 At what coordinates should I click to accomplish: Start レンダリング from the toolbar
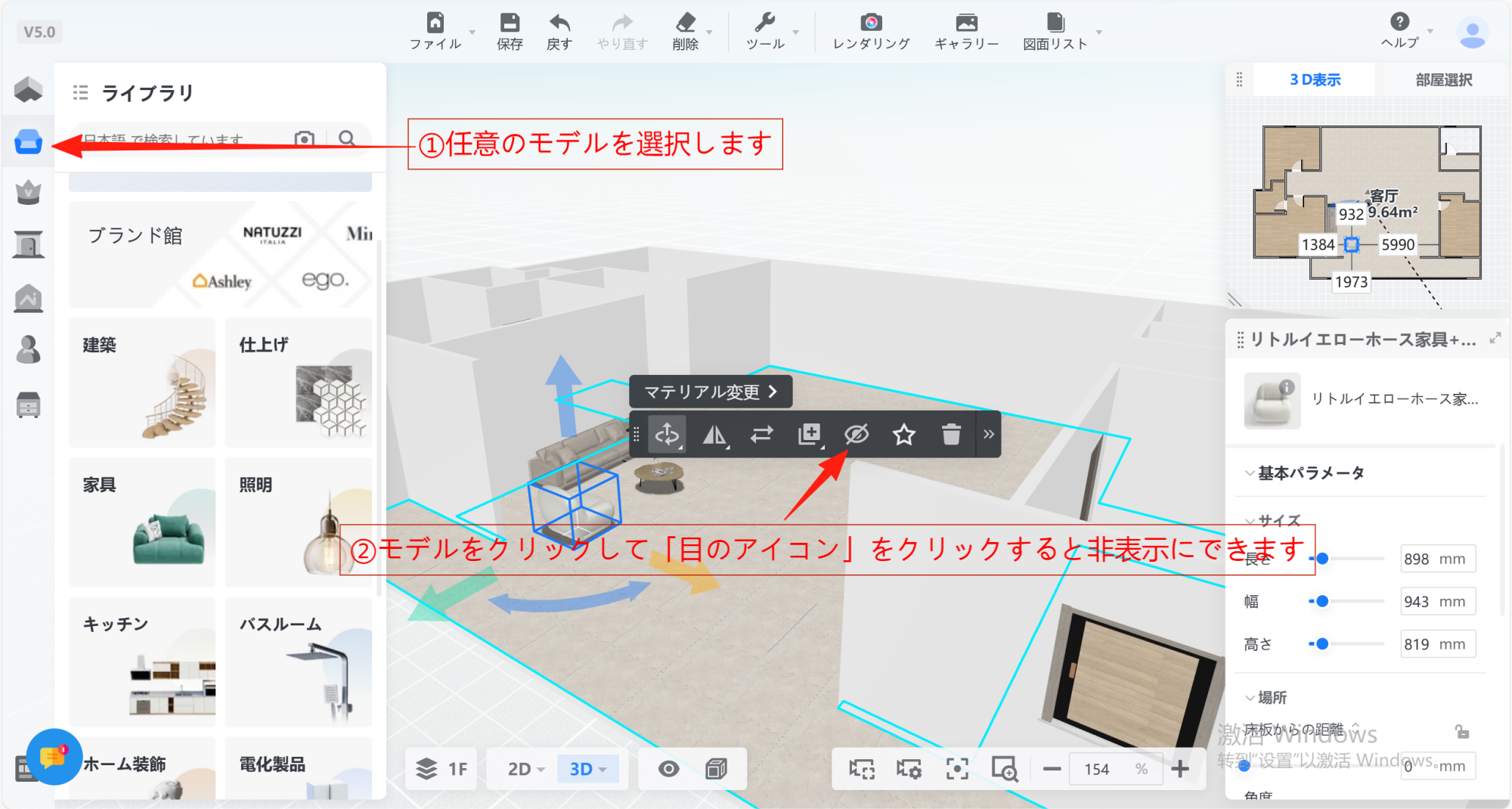coord(871,32)
